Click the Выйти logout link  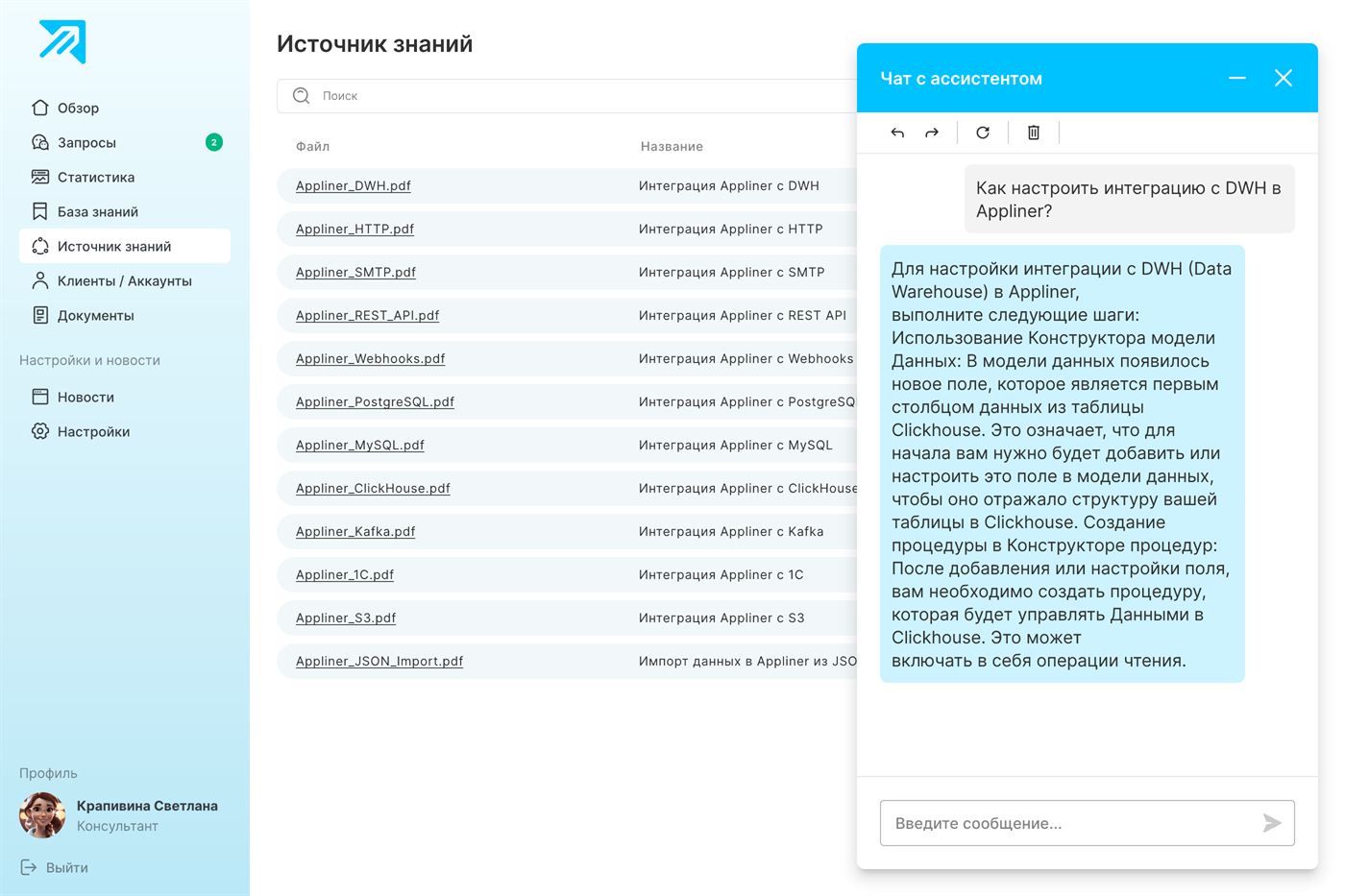(67, 867)
